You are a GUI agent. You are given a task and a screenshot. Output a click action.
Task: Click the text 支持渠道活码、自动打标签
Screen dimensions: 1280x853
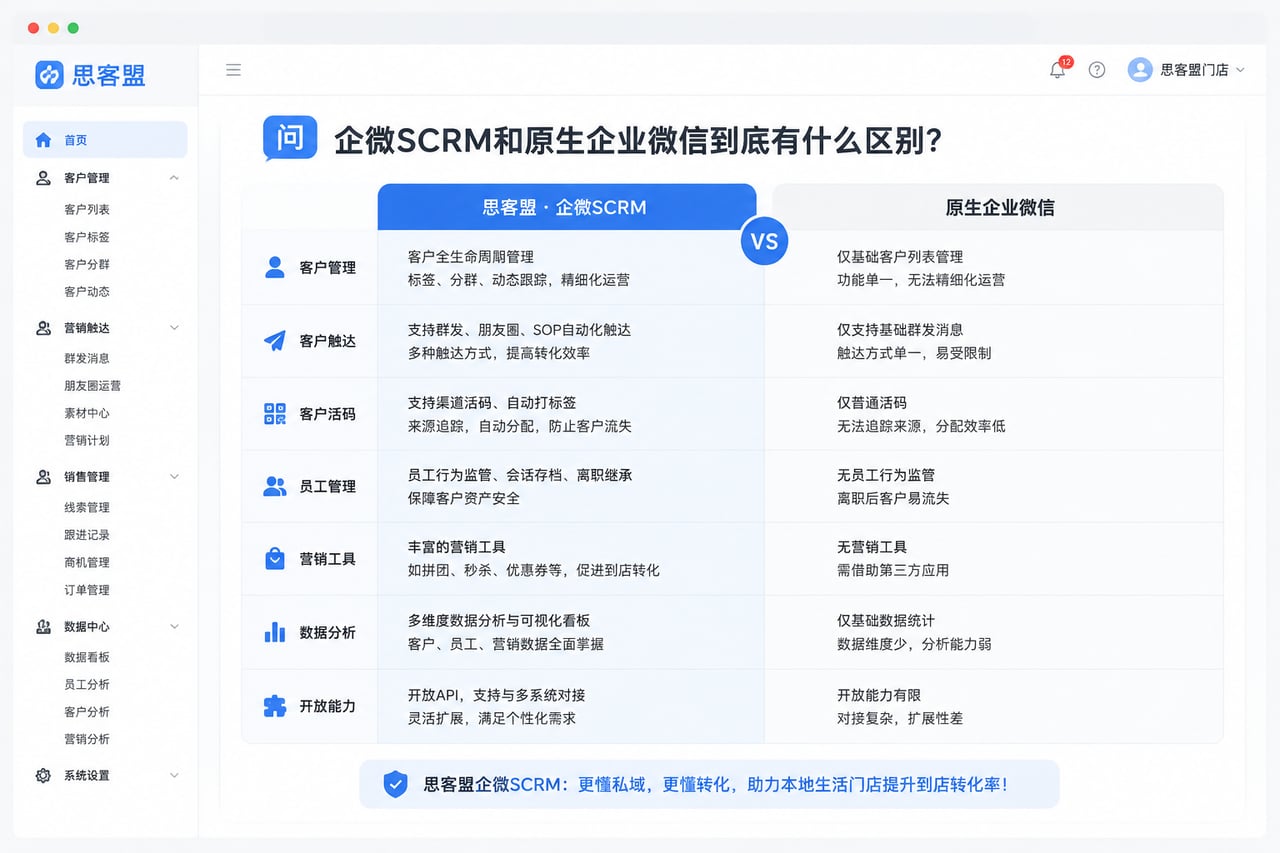[492, 403]
